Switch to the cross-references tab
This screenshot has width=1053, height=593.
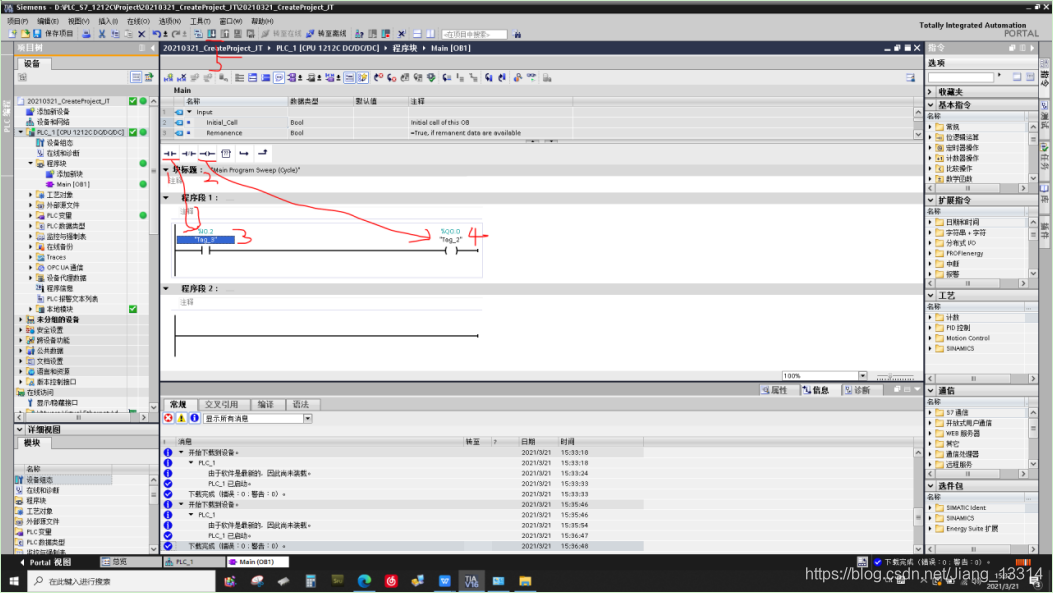(x=222, y=404)
